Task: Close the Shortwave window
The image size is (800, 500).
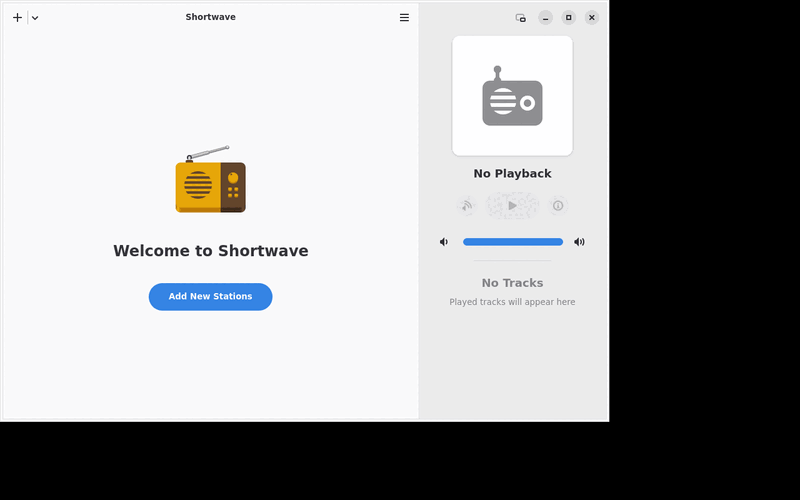Action: tap(592, 18)
